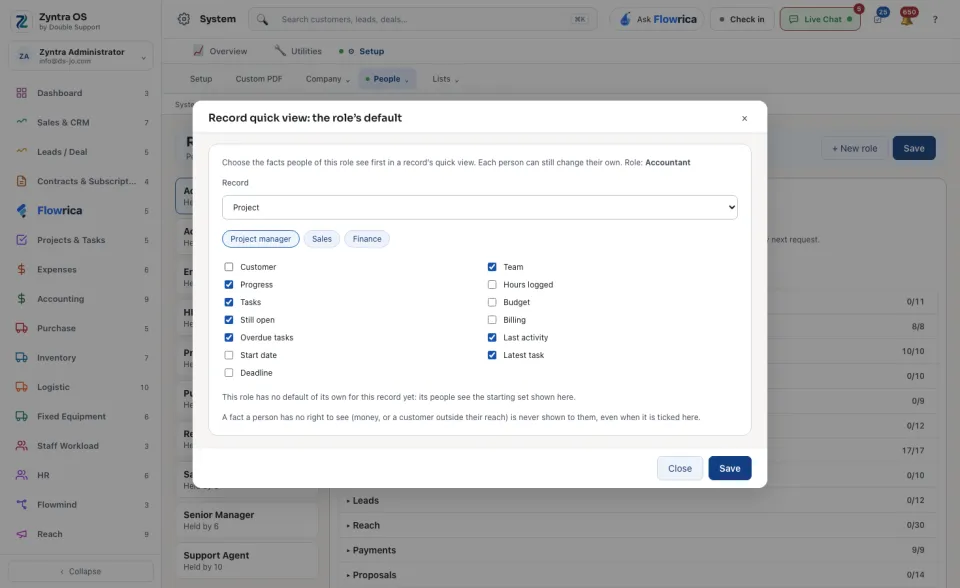Screen dimensions: 960x588
Task: Expand the Lists menu dropdown
Action: (x=445, y=79)
